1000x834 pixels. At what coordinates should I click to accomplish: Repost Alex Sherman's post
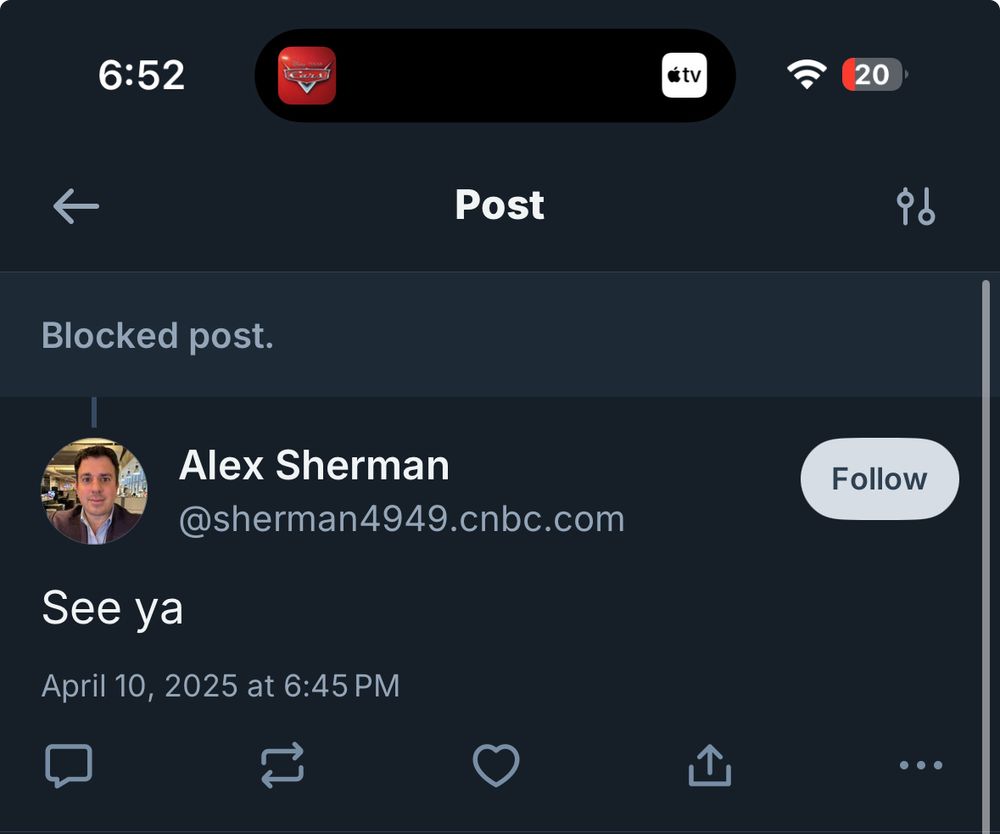tap(282, 766)
